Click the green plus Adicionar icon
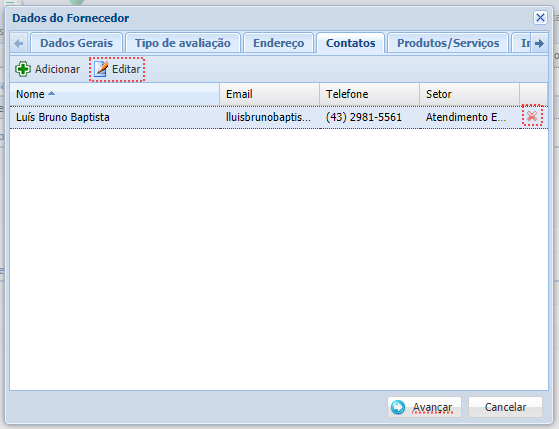559x429 pixels. pos(23,69)
